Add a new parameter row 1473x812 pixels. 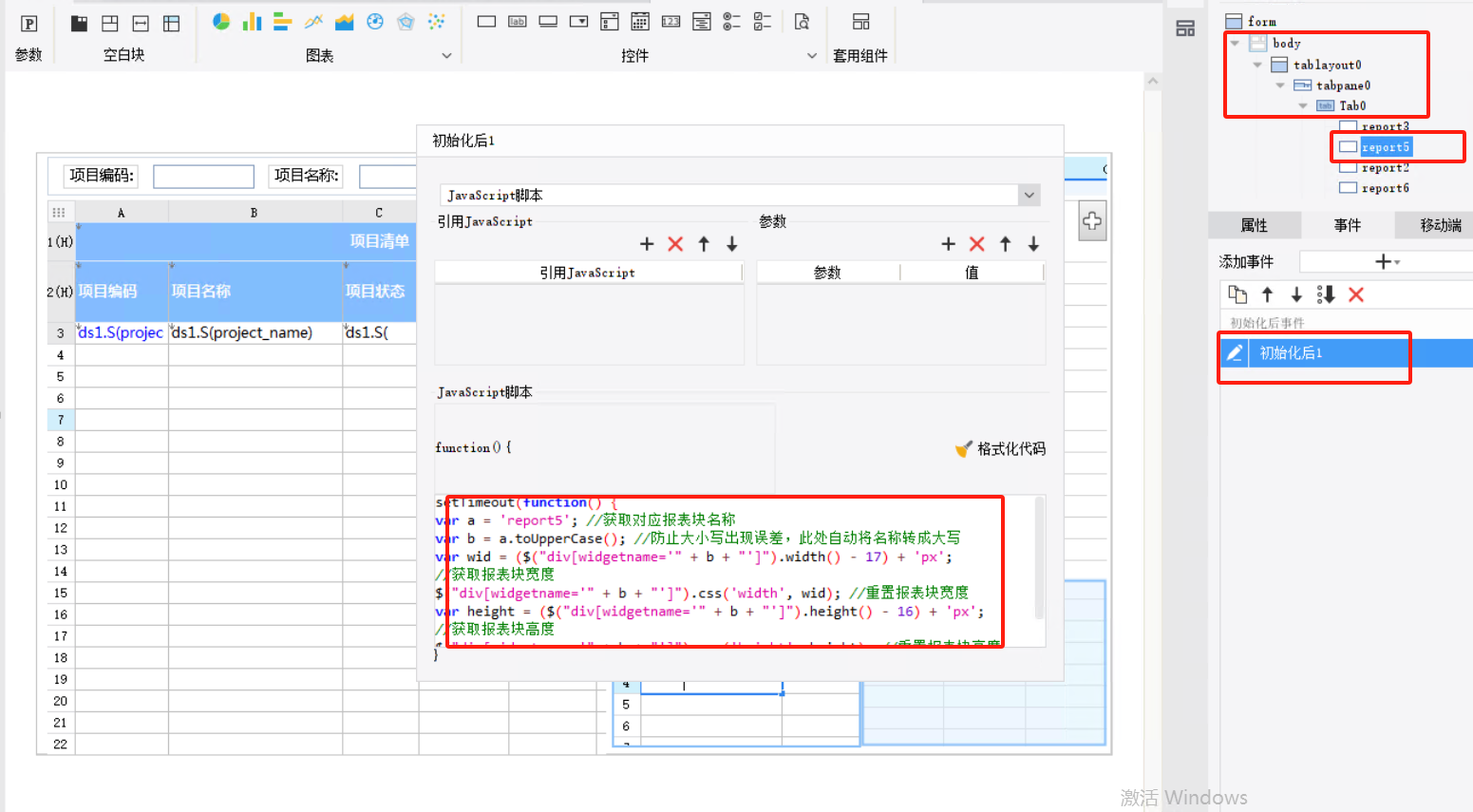click(x=948, y=244)
